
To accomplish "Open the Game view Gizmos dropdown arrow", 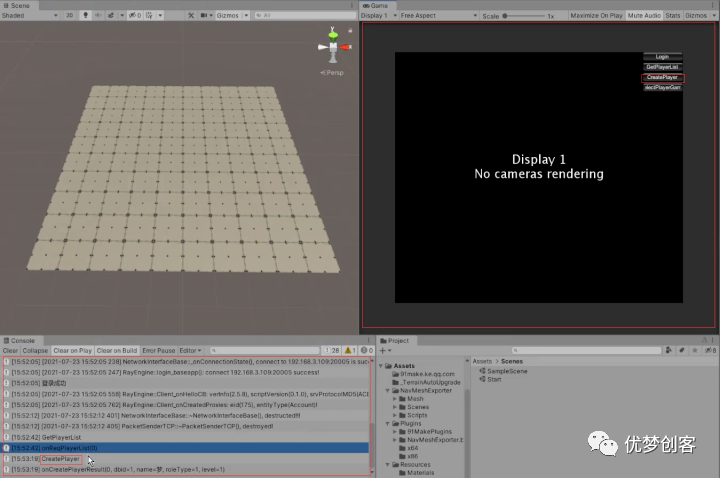I will [714, 15].
